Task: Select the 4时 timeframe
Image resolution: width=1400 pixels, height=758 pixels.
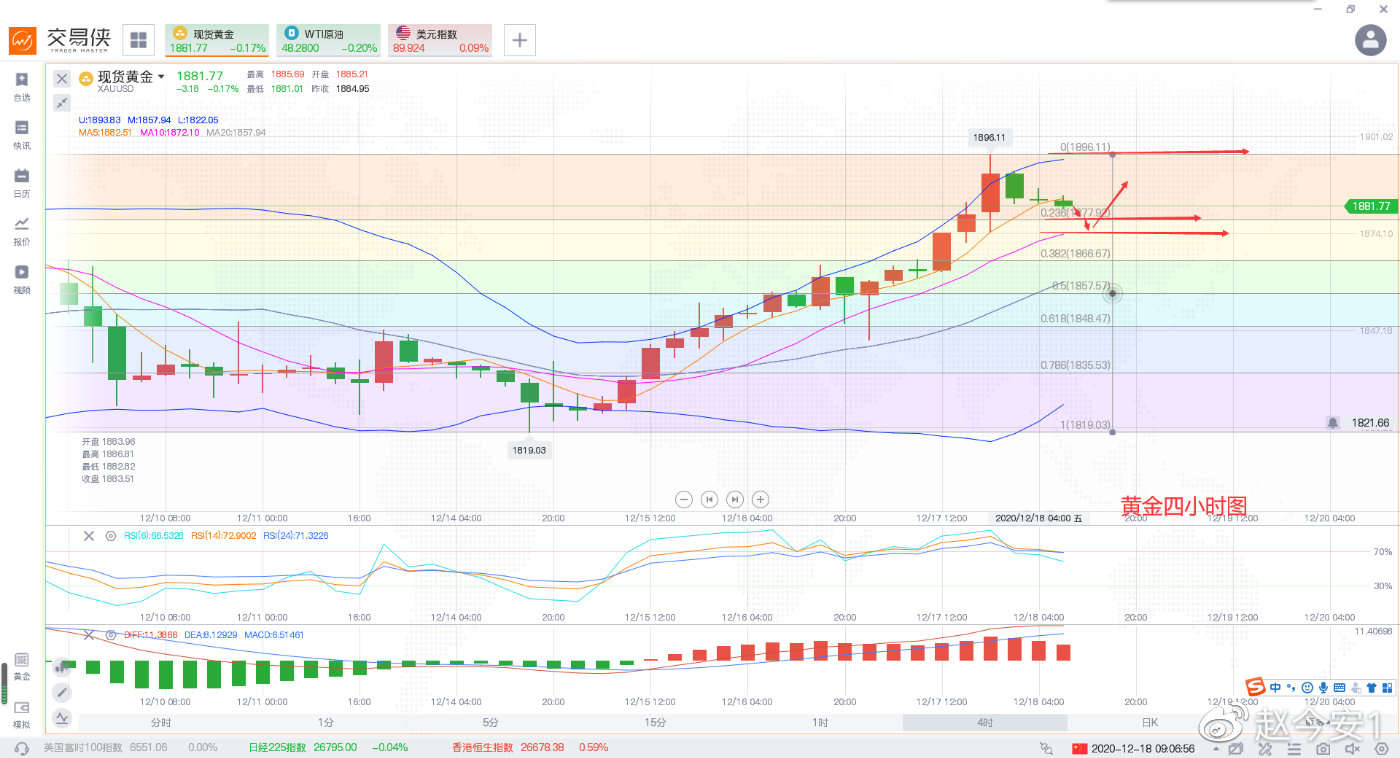Action: coord(985,722)
